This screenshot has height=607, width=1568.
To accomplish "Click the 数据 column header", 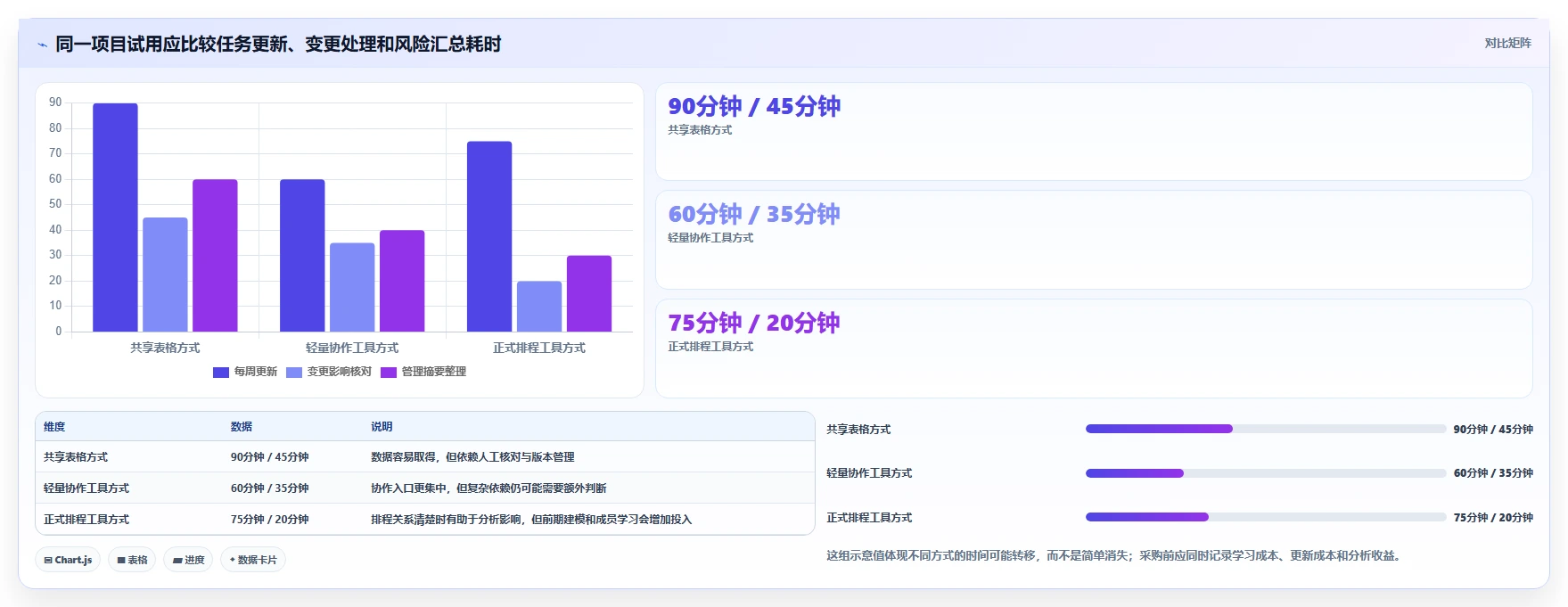I will pyautogui.click(x=242, y=427).
